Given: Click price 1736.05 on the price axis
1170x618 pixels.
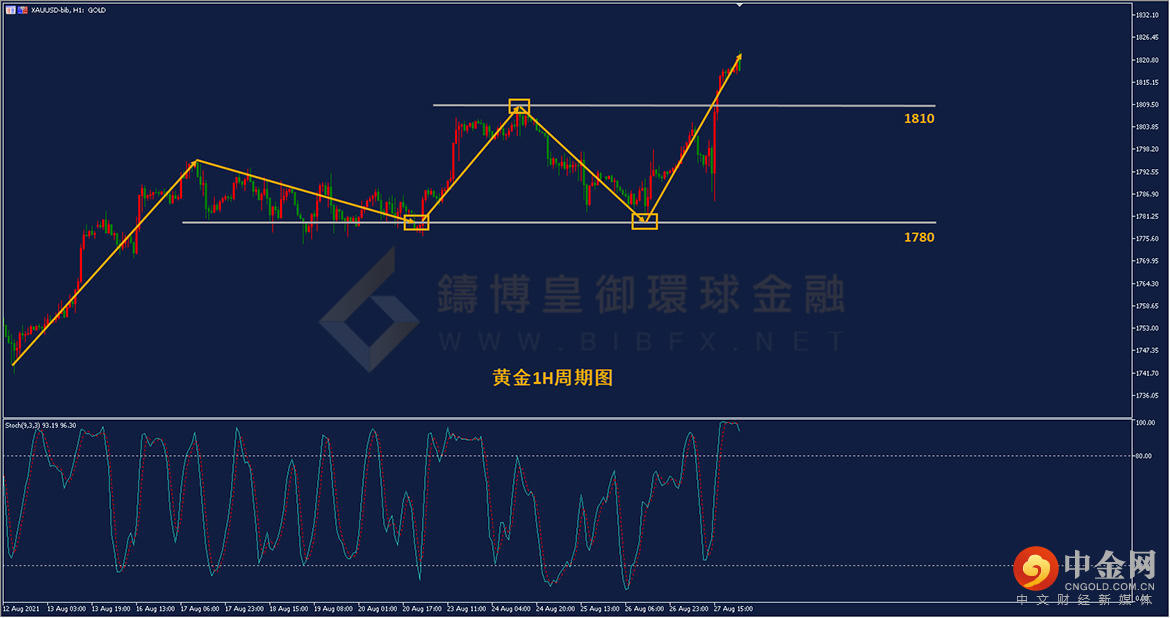Looking at the screenshot, I should click(x=1146, y=395).
